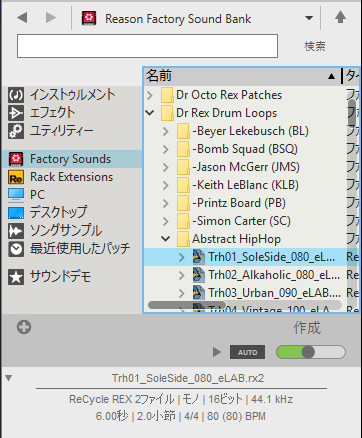Click the 作成 create button
362x438 pixels.
(307, 328)
